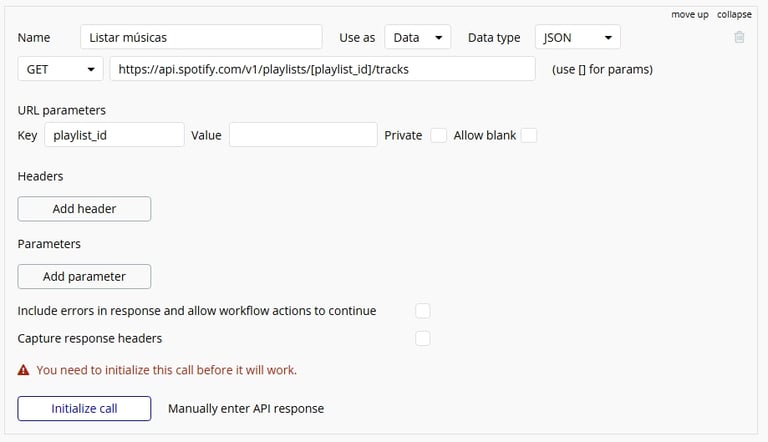The width and height of the screenshot is (768, 442).
Task: Click the Name field Listar músicas
Action: (x=201, y=37)
